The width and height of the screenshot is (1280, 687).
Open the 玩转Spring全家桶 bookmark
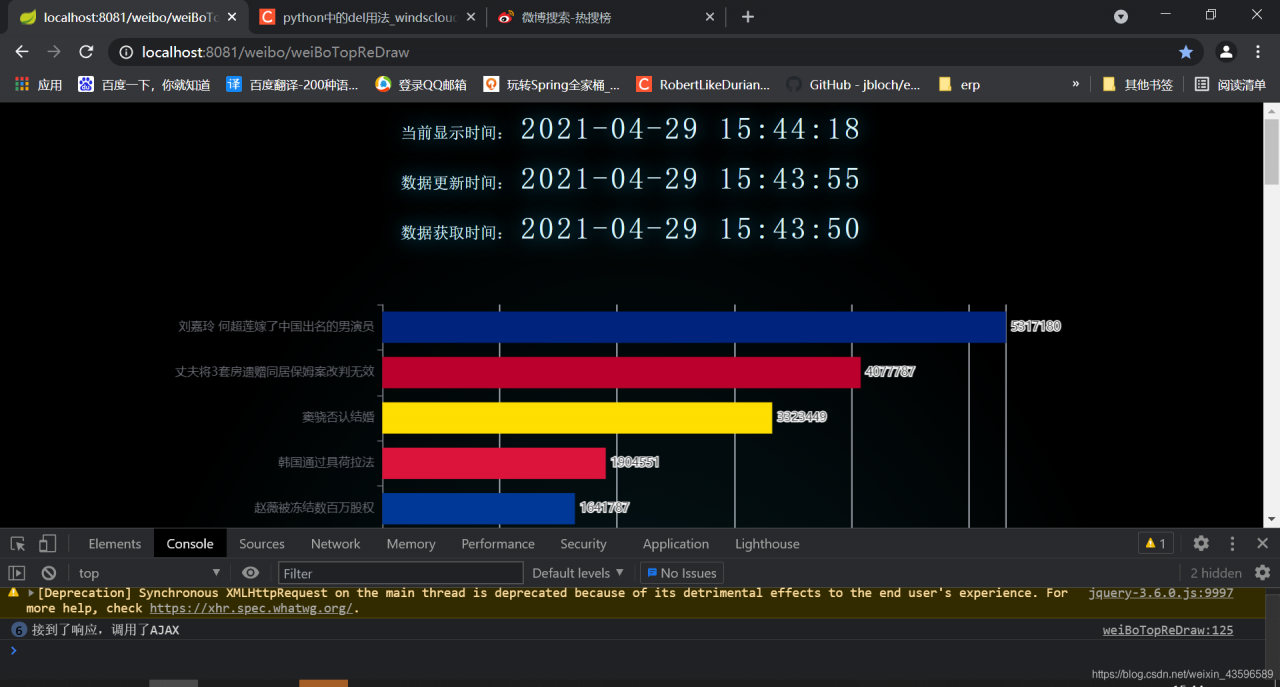pos(552,85)
